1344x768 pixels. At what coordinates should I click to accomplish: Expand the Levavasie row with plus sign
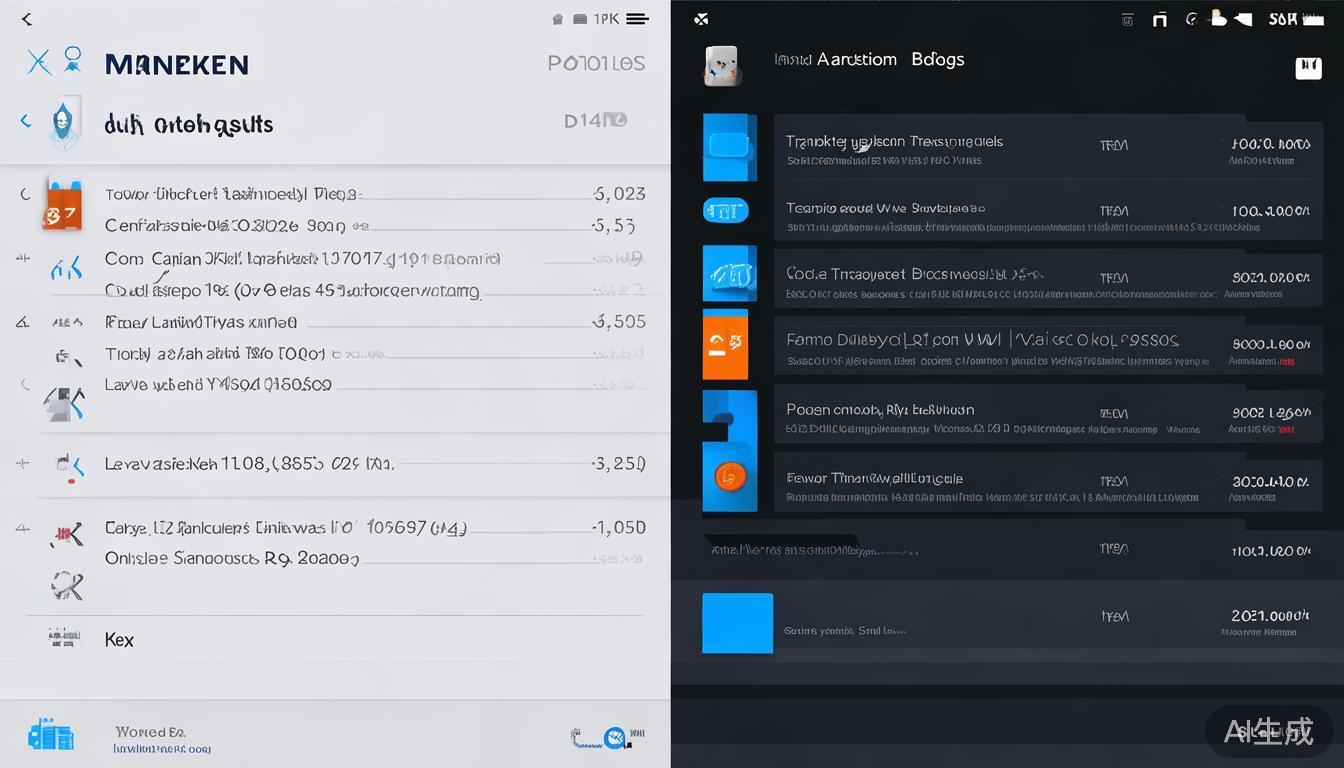22,464
